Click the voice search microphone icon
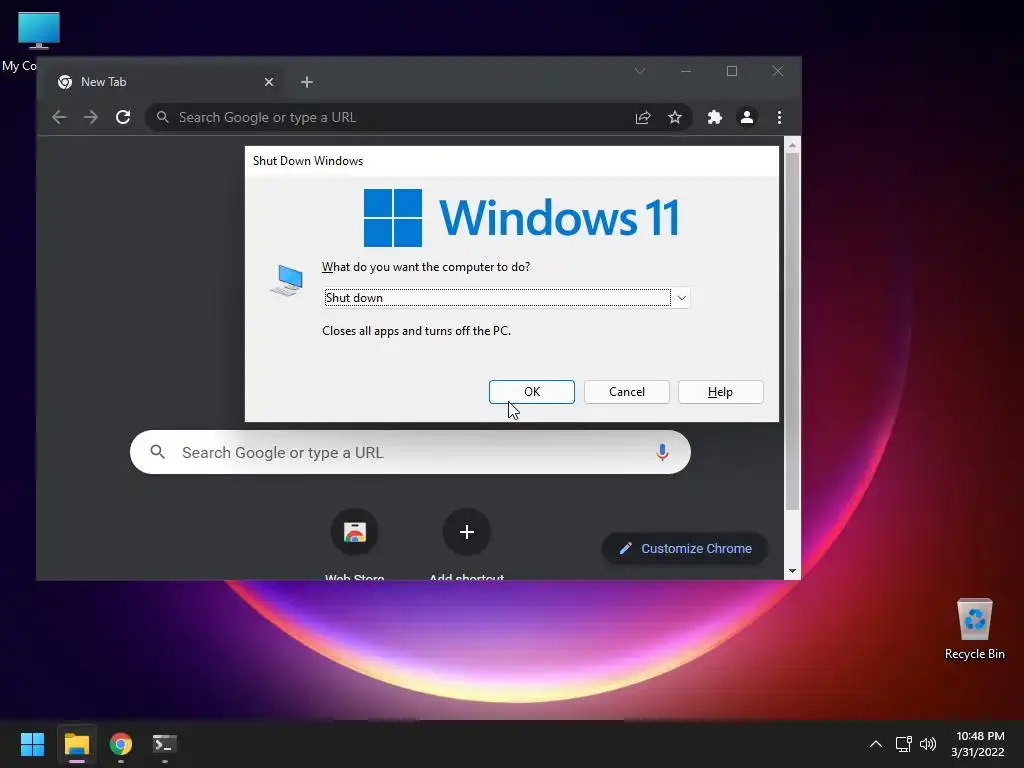Screen dimensions: 1024x768 click(x=662, y=452)
